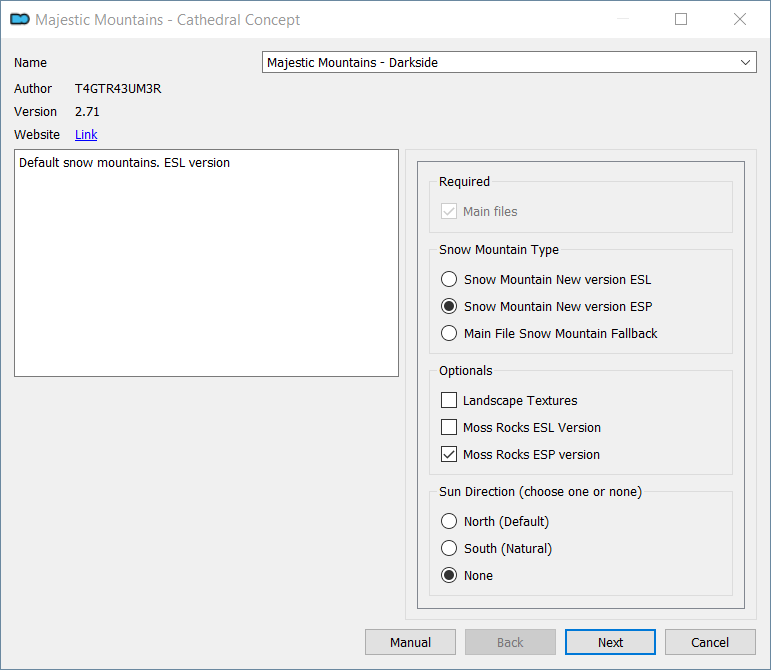The width and height of the screenshot is (771, 670).
Task: Click the description box with Default snow mountains text
Action: [x=207, y=263]
